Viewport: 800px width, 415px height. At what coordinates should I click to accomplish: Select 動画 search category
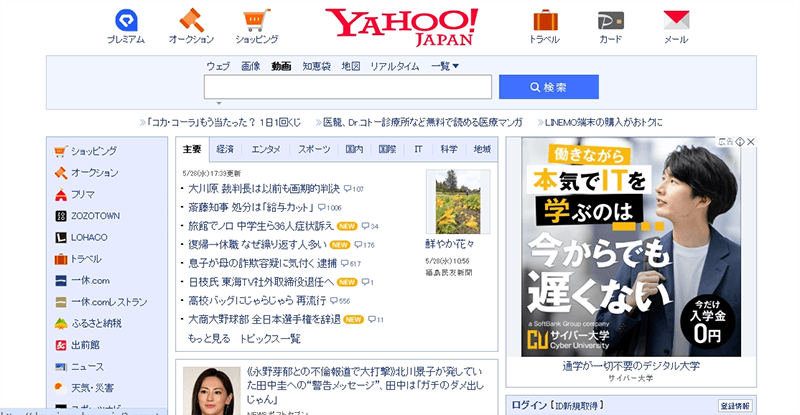[281, 66]
